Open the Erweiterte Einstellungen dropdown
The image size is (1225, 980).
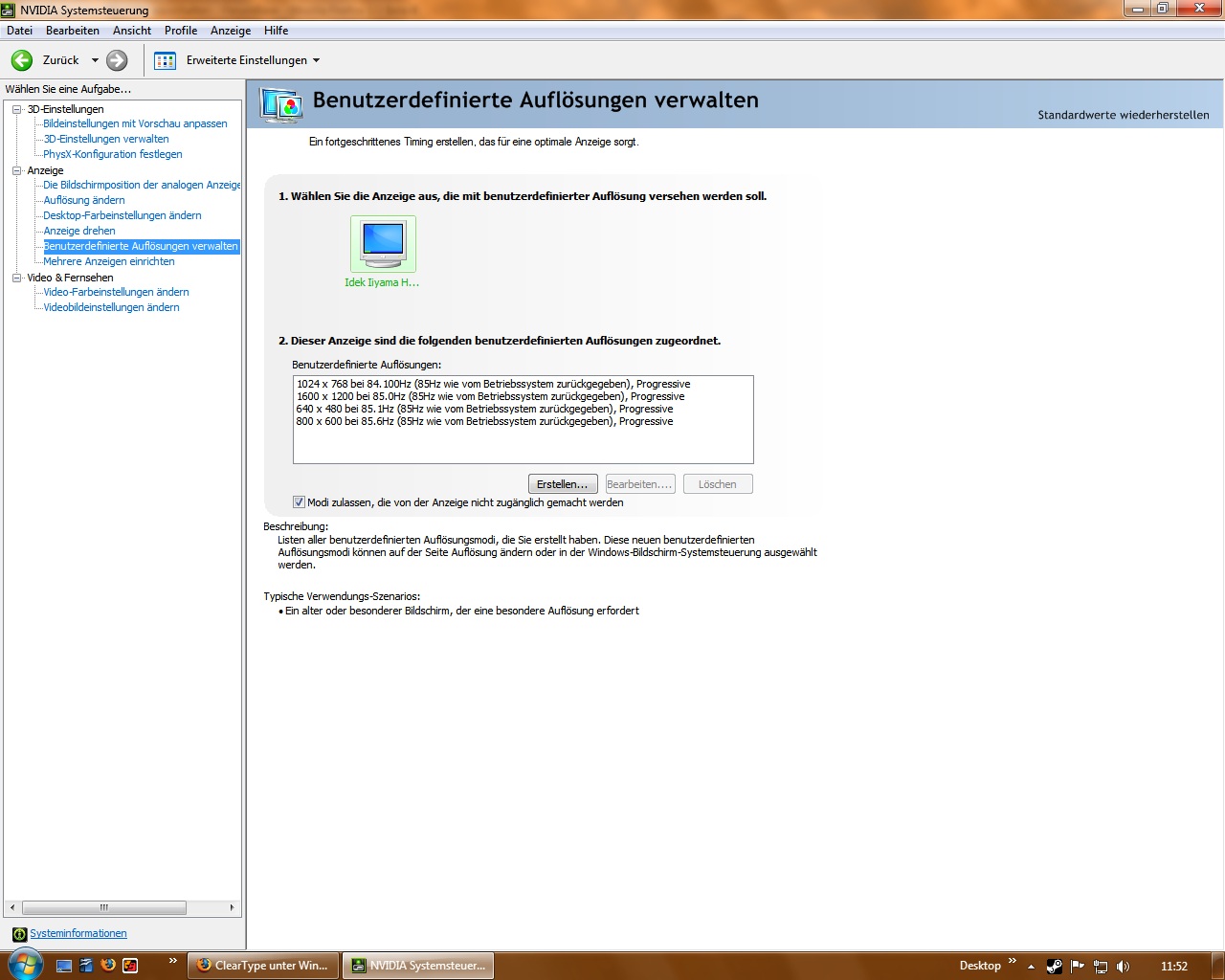(316, 60)
